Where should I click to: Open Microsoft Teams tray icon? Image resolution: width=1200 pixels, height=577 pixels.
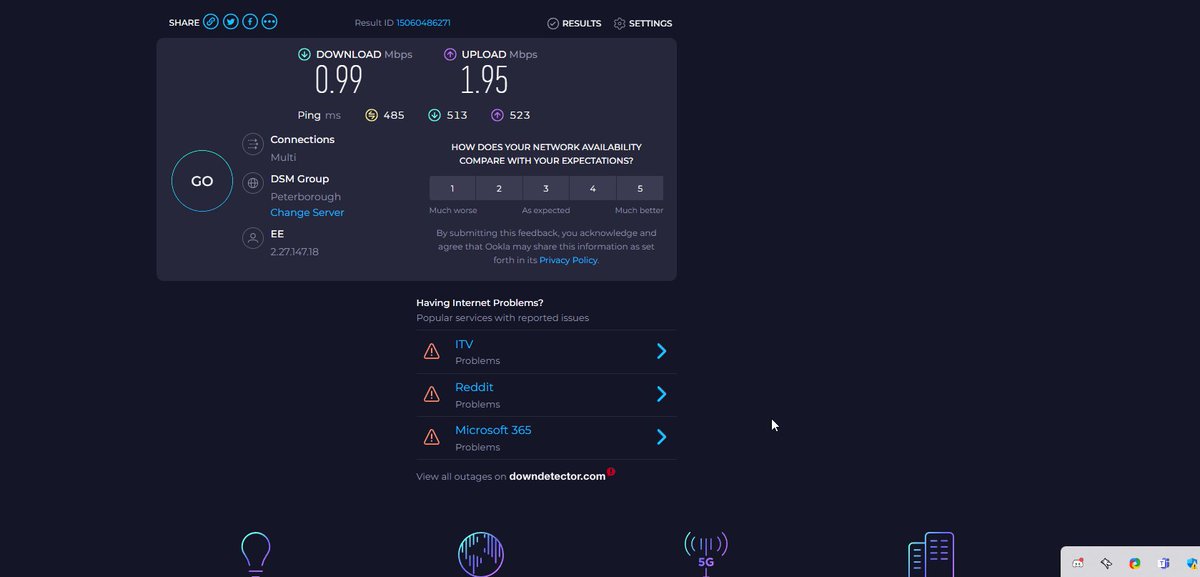pyautogui.click(x=1164, y=563)
